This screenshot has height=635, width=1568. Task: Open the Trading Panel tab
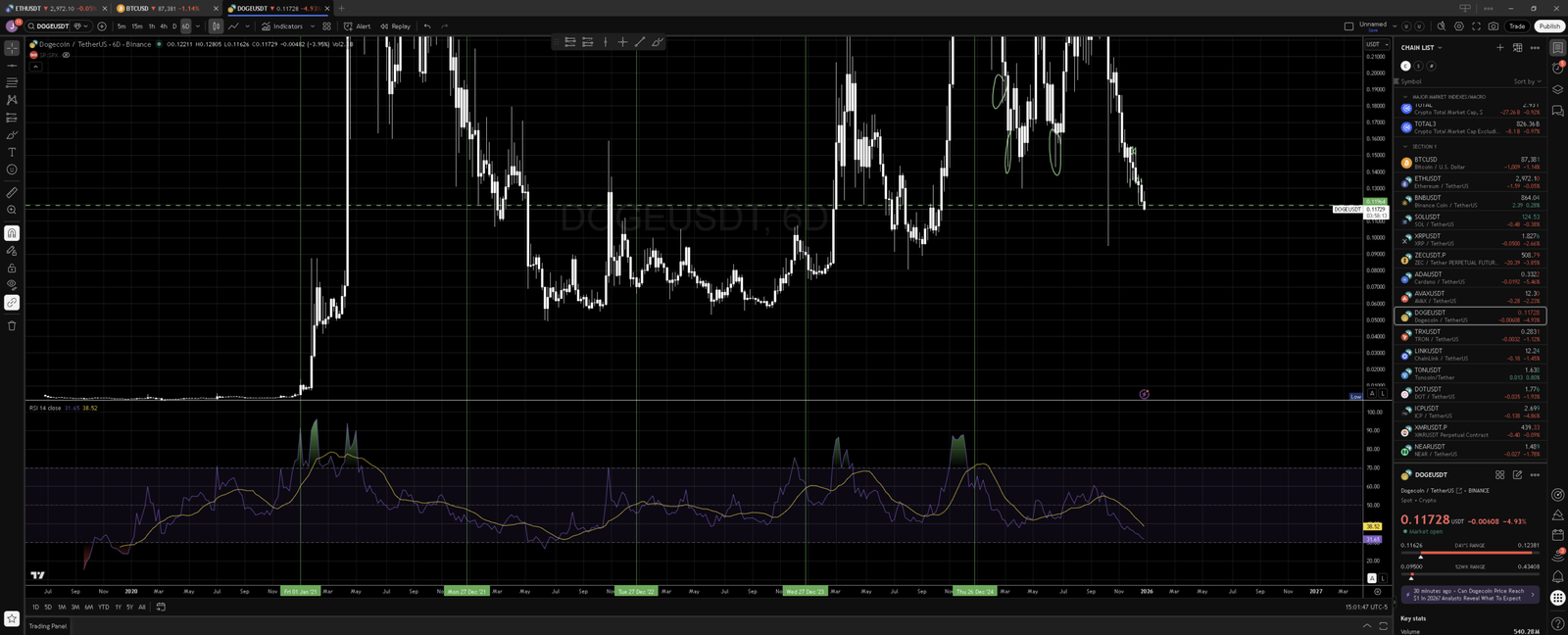[48, 625]
